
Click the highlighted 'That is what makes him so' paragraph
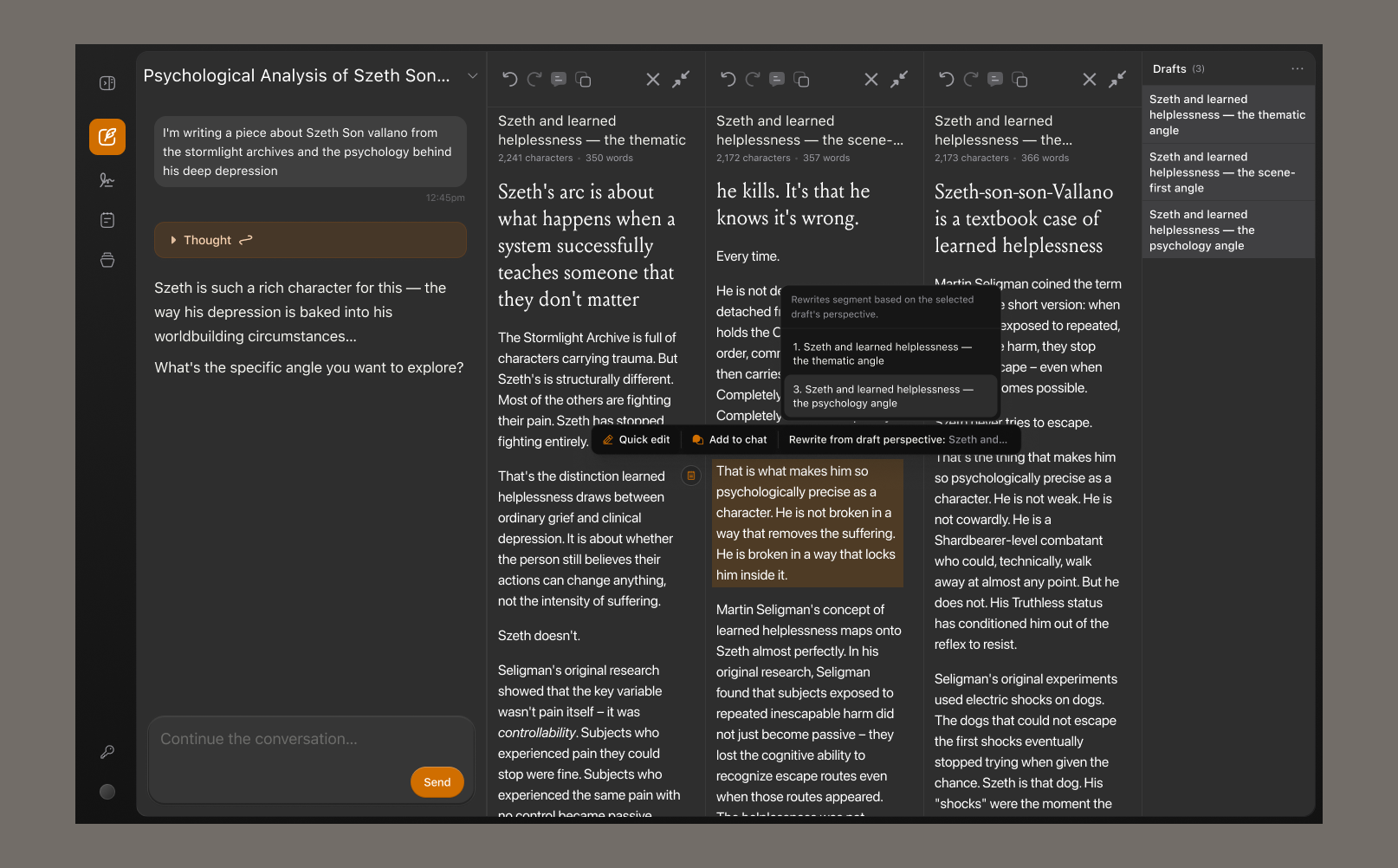coord(807,523)
